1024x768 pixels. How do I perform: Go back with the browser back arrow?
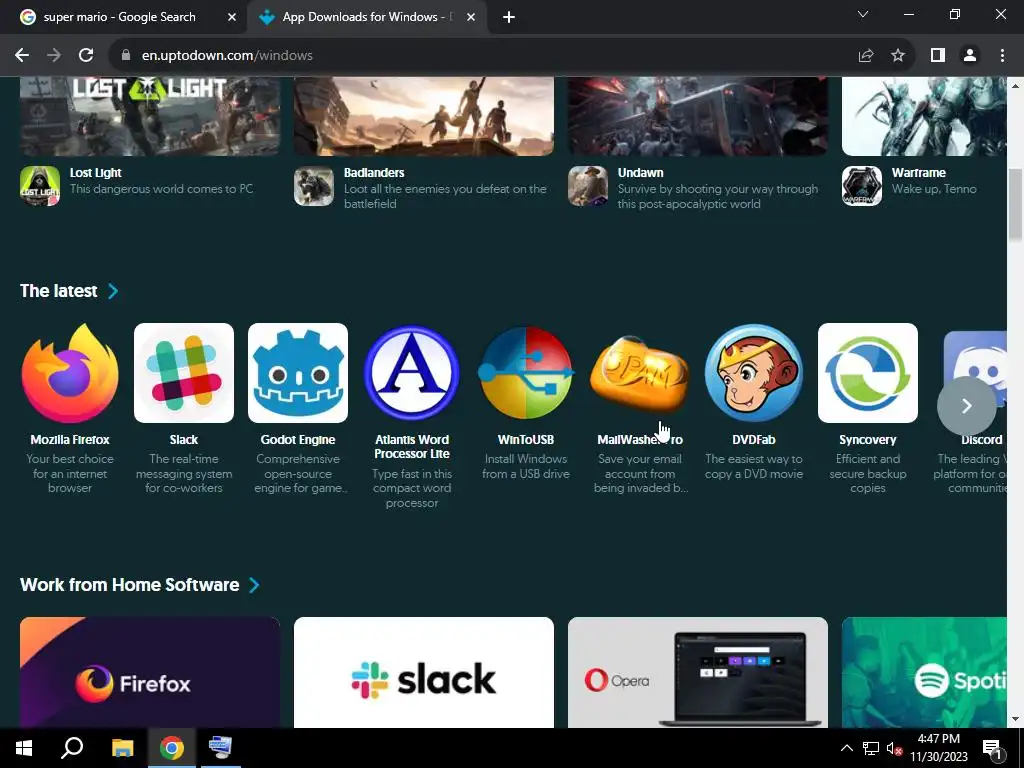(22, 56)
